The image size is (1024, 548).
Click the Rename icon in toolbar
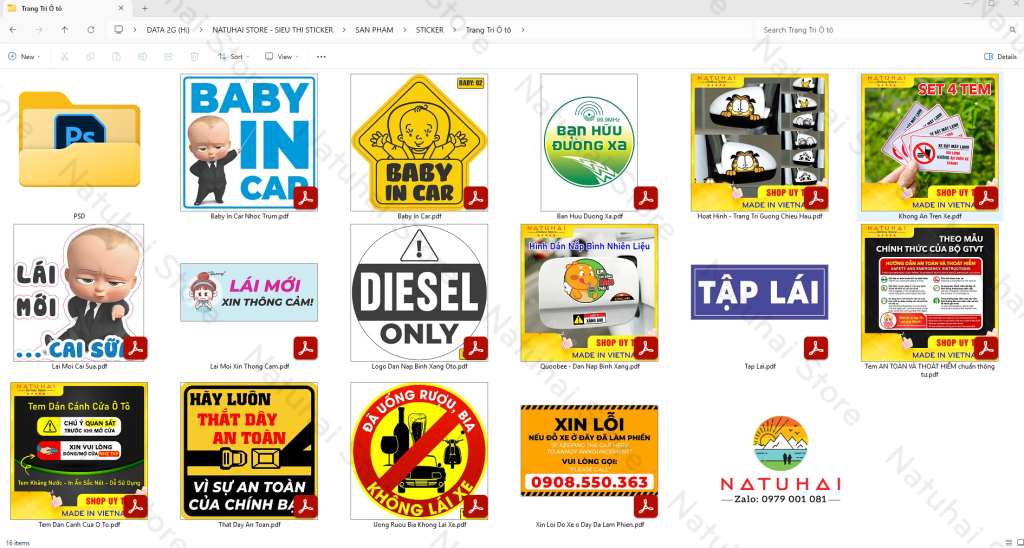click(142, 57)
